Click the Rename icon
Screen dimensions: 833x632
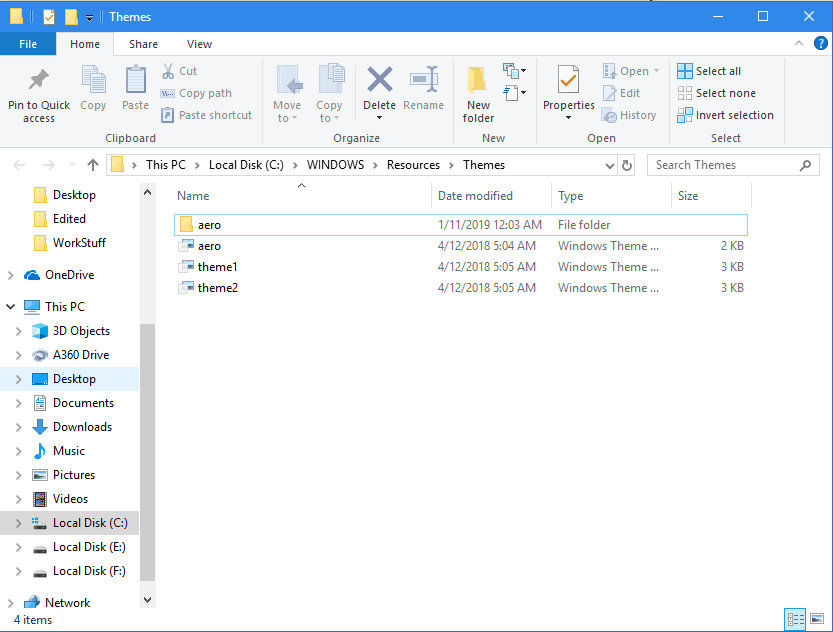click(x=424, y=80)
